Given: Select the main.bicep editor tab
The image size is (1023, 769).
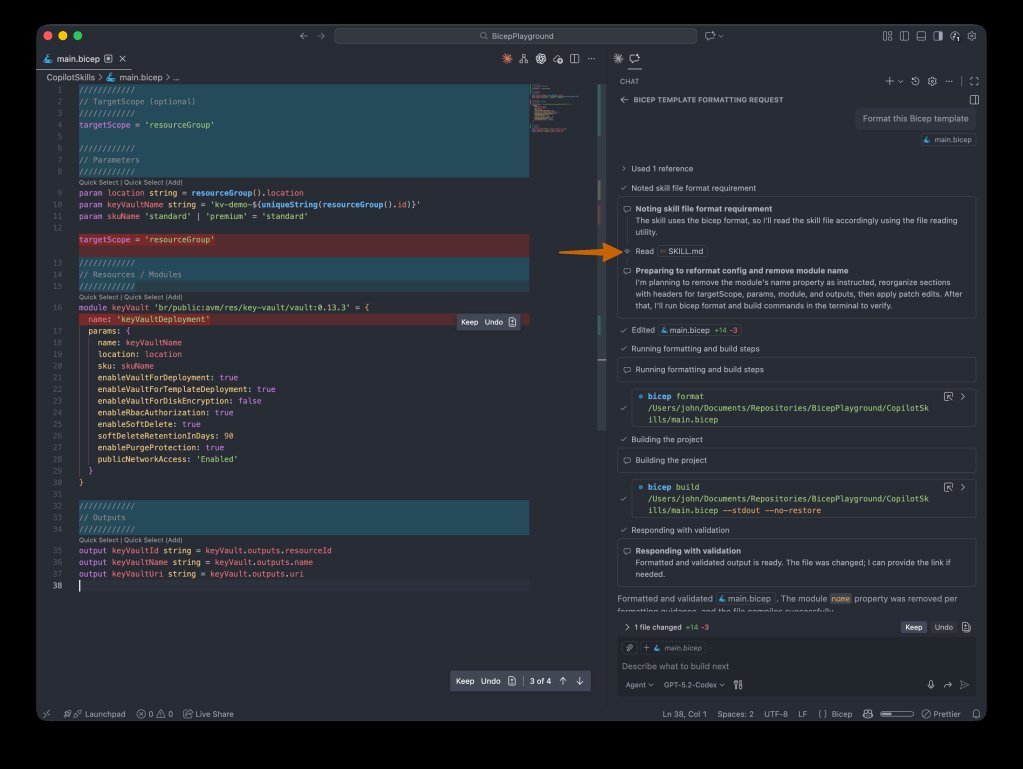Looking at the screenshot, I should [80, 58].
